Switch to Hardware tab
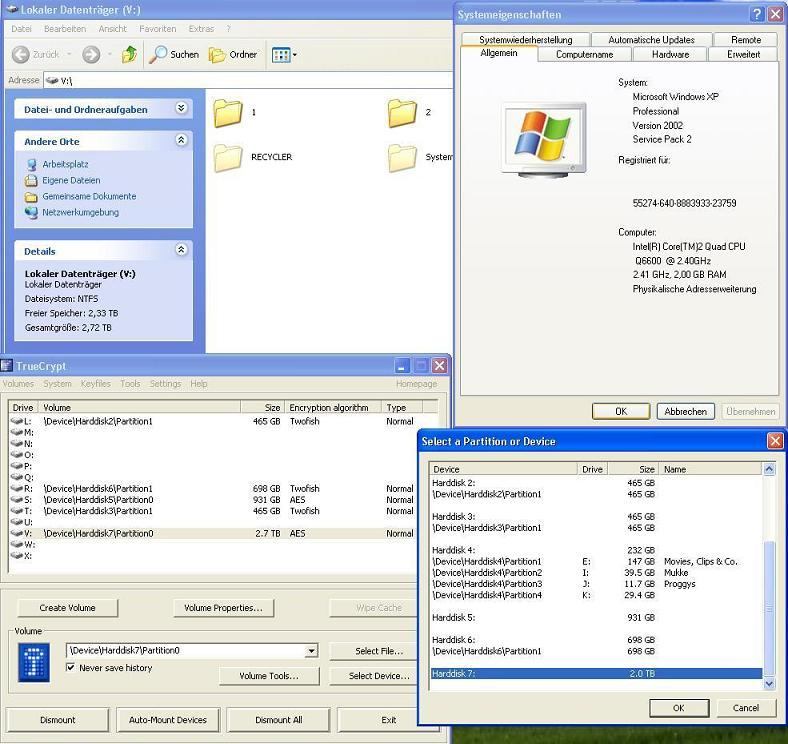Image resolution: width=788 pixels, height=744 pixels. 670,54
